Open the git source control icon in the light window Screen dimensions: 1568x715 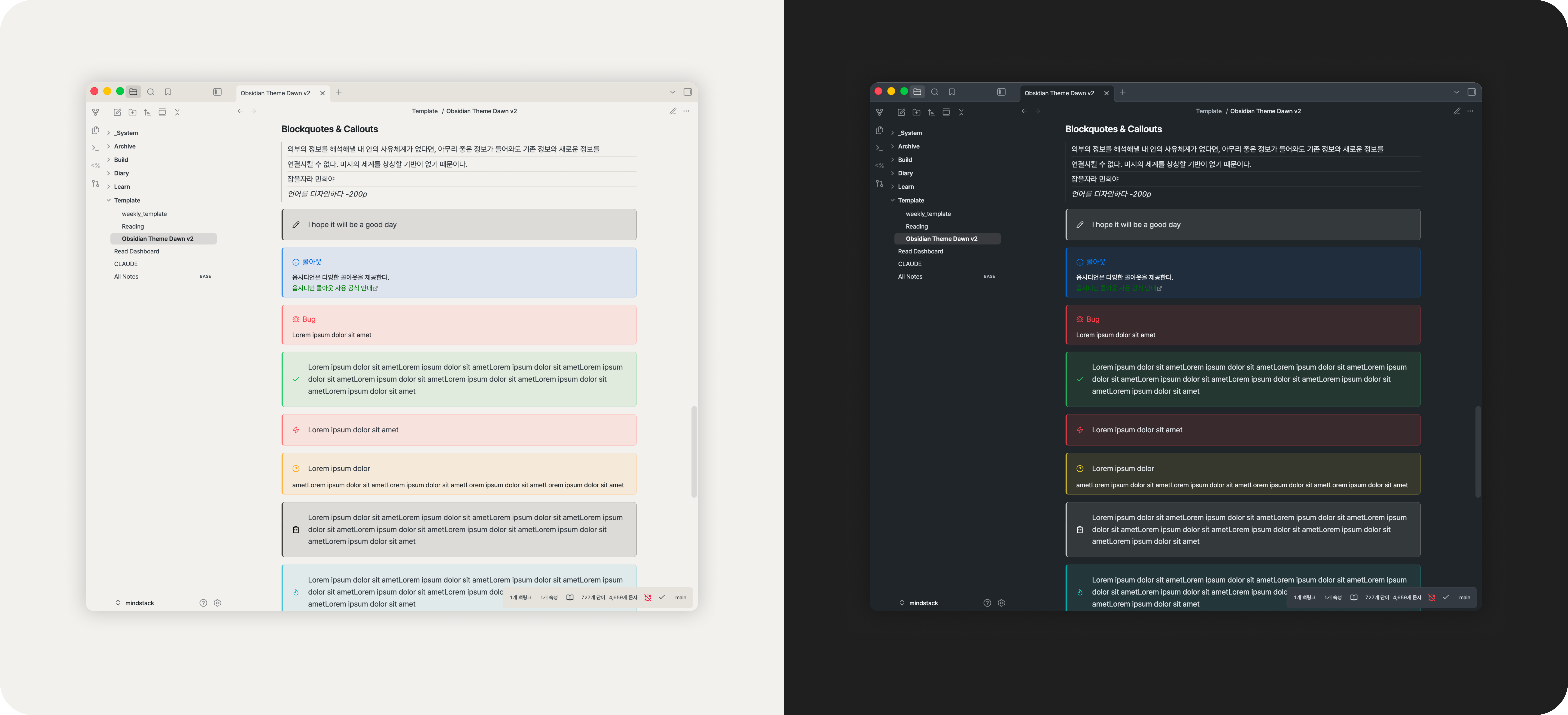click(x=96, y=183)
